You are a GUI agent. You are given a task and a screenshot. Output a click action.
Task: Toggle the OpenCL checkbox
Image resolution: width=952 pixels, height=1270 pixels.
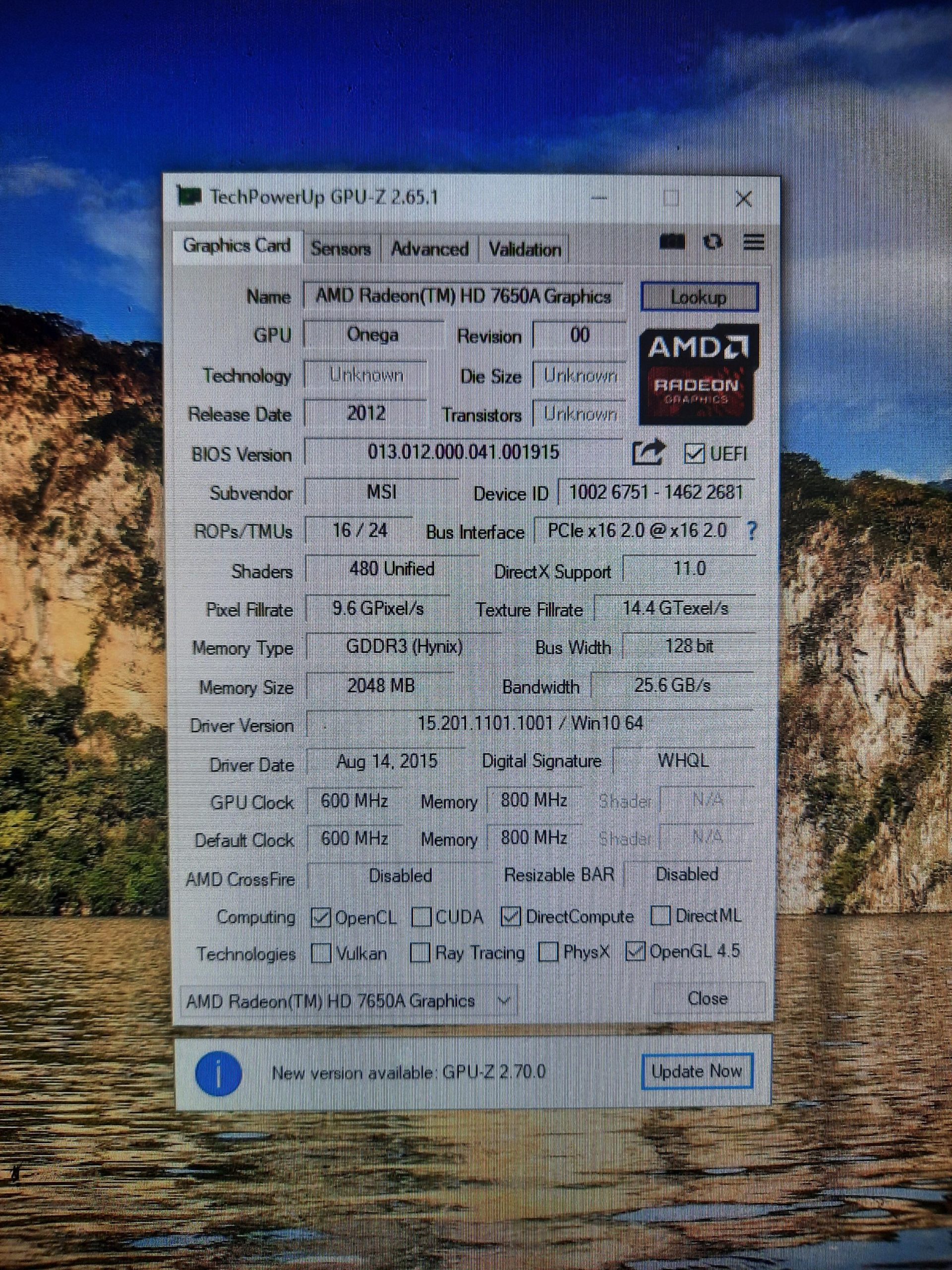point(320,917)
